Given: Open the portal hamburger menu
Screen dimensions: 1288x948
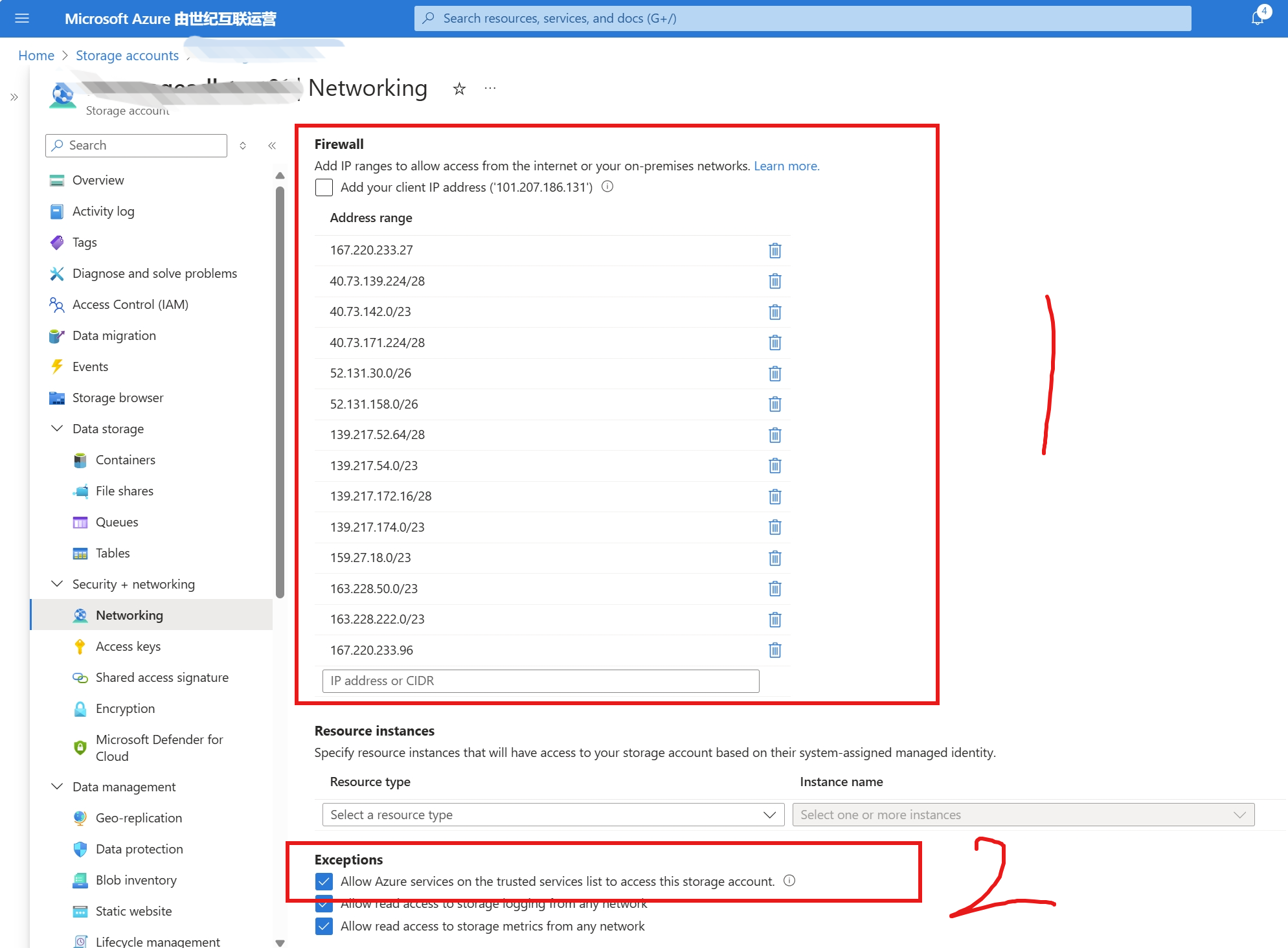Looking at the screenshot, I should click(x=22, y=18).
